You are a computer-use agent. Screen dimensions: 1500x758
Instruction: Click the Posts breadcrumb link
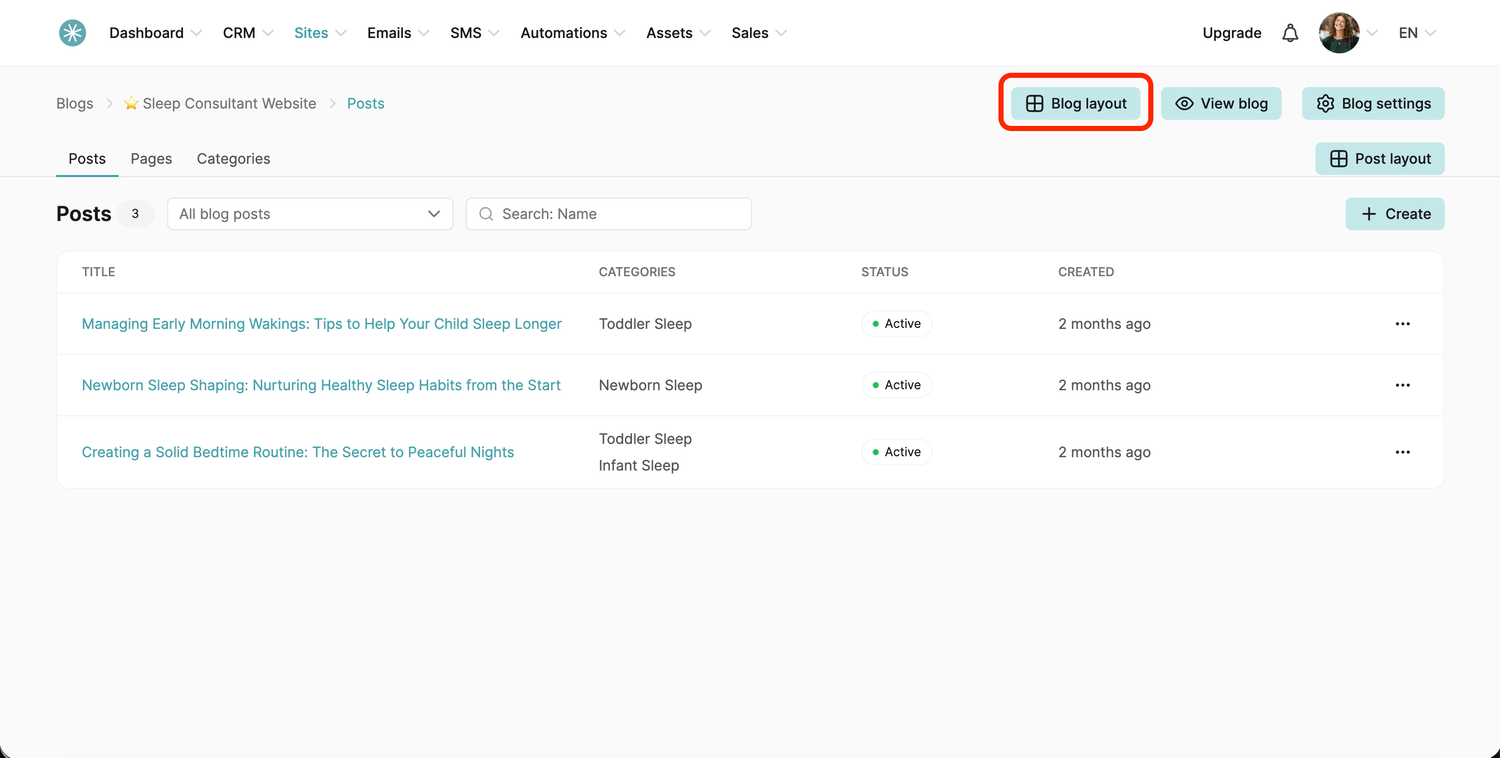point(366,104)
